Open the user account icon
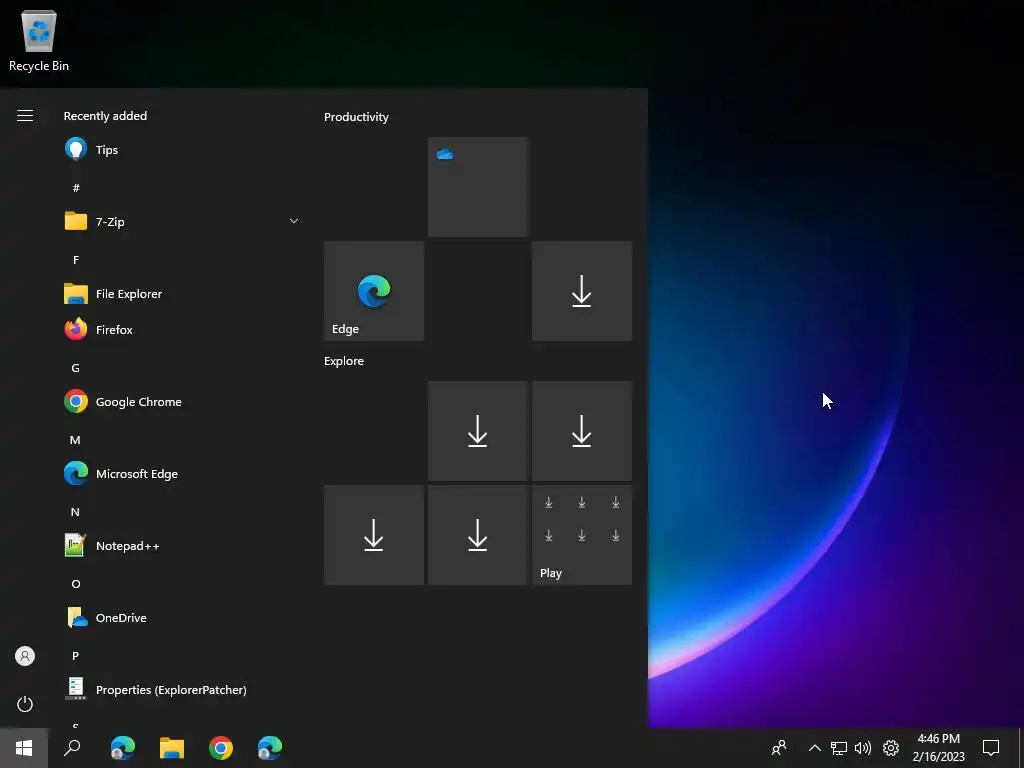Viewport: 1024px width, 768px height. coord(25,656)
